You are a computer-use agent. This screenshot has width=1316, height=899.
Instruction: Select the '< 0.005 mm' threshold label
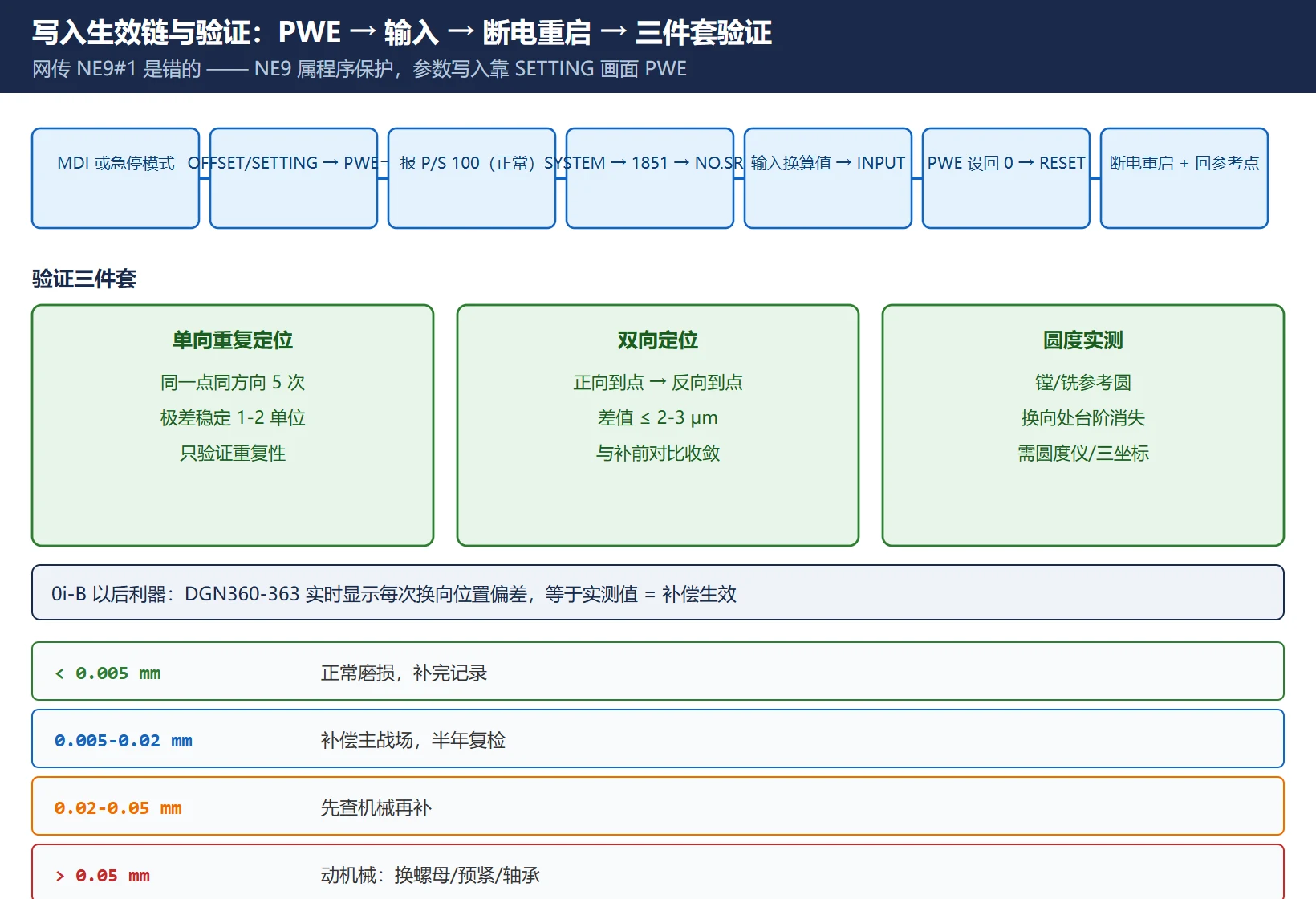(108, 673)
